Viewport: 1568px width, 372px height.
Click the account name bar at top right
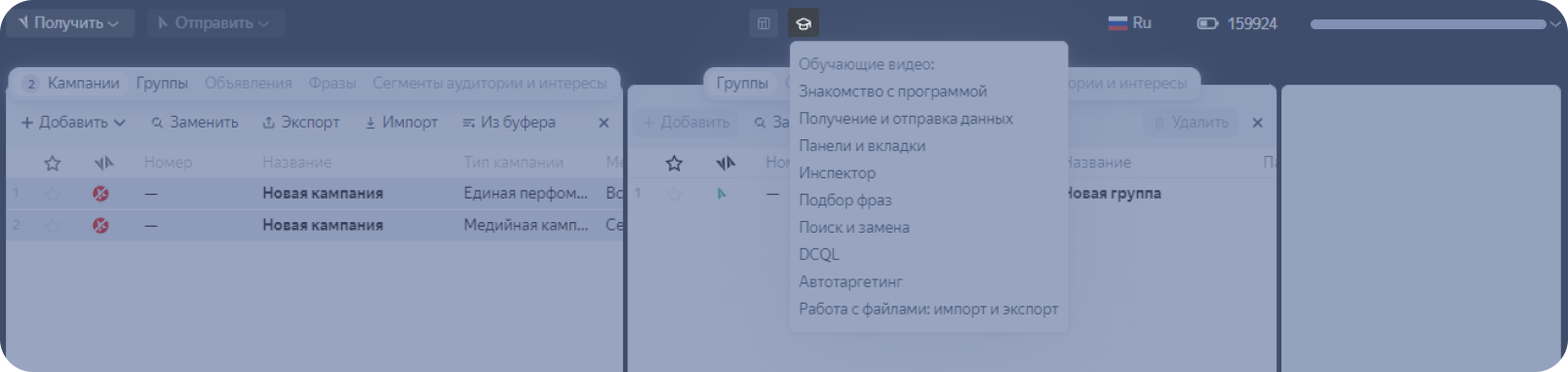pos(1428,24)
